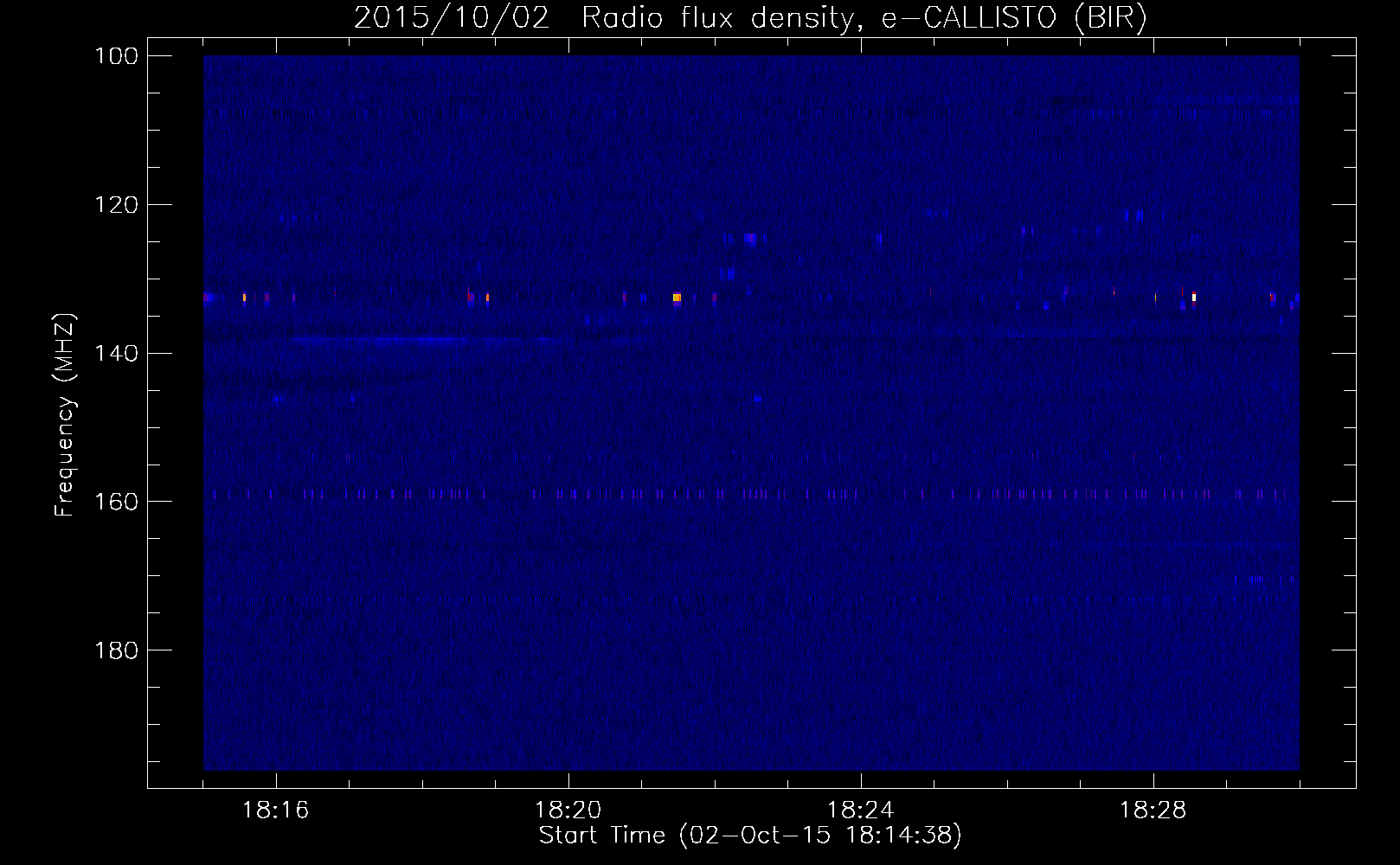Click the frequency tick label '180'
The image size is (1400, 865).
pos(119,650)
